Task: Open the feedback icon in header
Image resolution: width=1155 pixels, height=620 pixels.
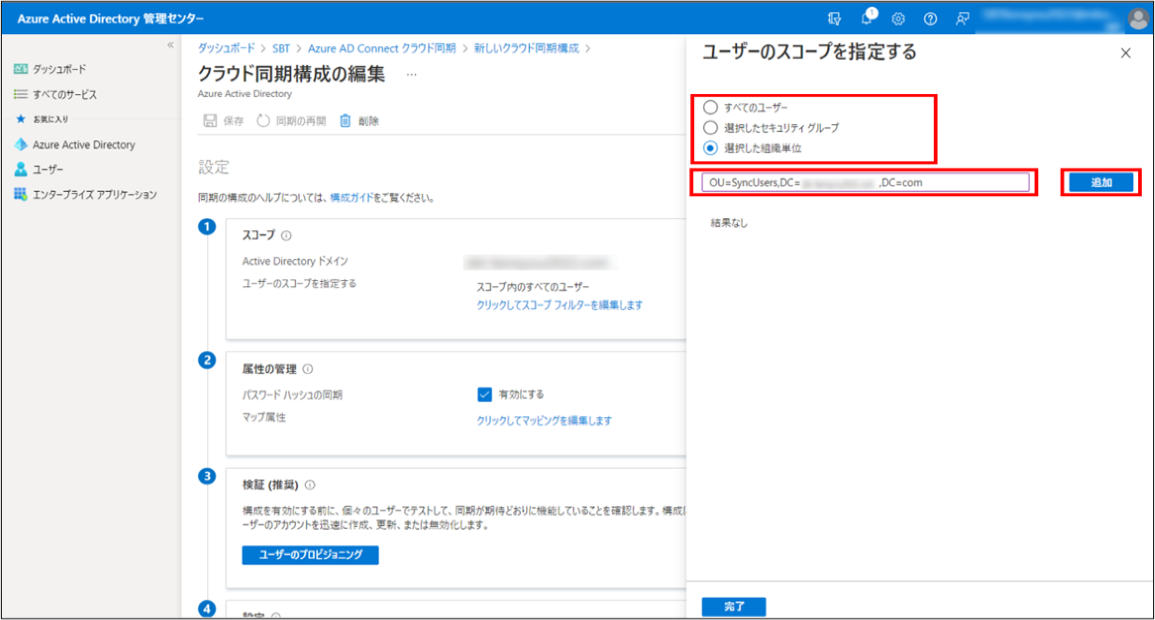Action: point(962,19)
